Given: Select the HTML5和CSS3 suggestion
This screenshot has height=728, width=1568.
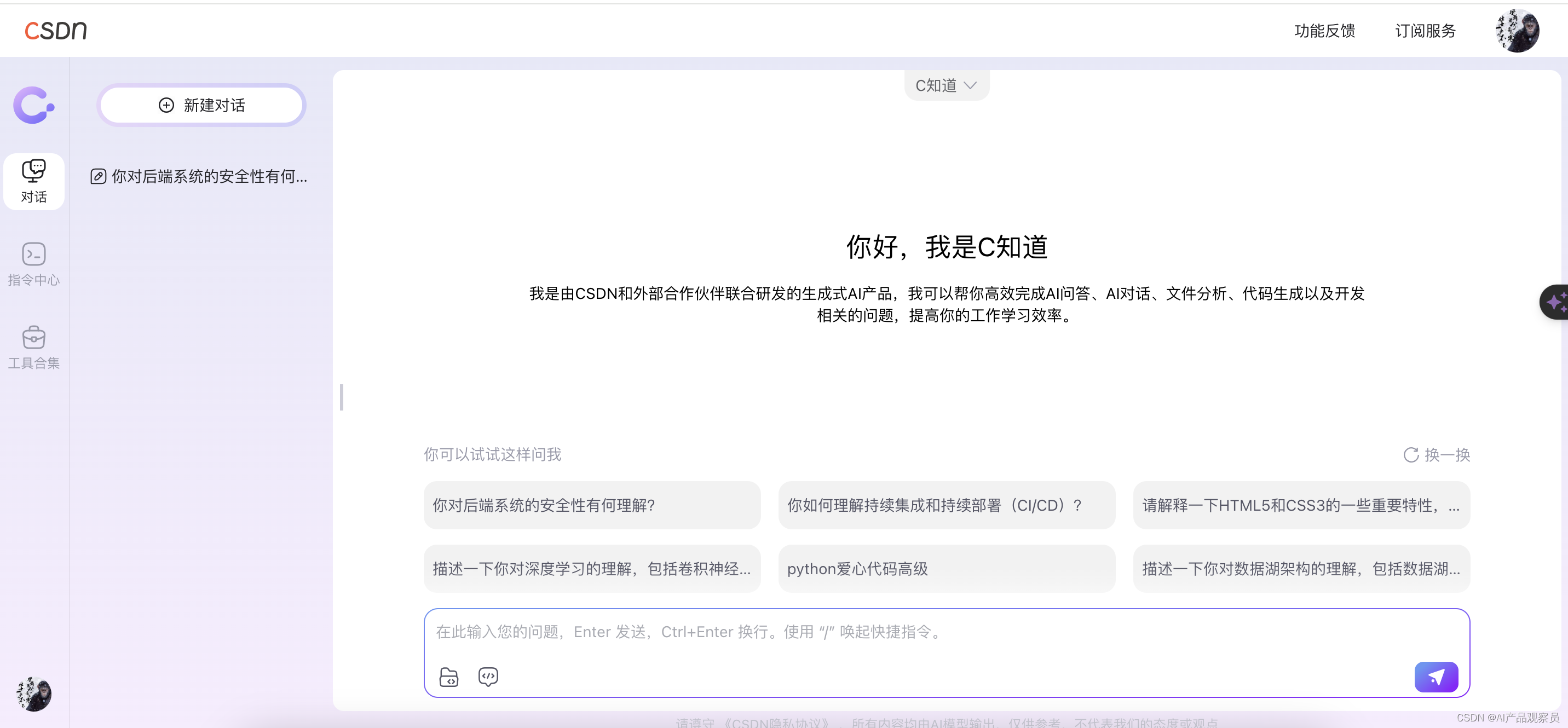Looking at the screenshot, I should (x=1301, y=505).
